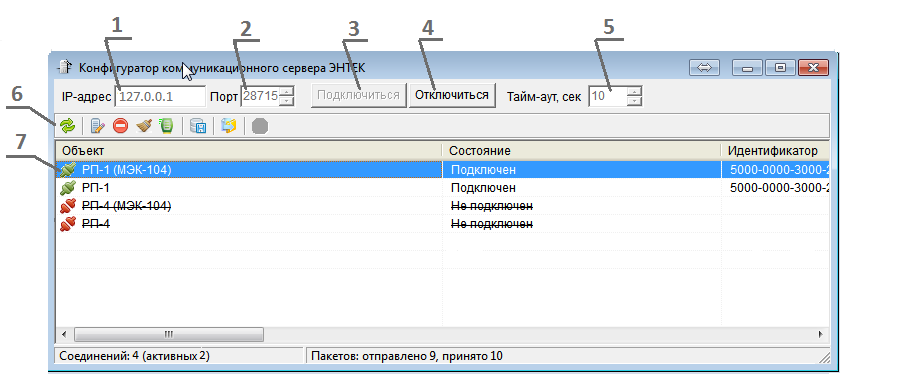Click red unplugged icon beside plain РП-4 row
This screenshot has width=897, height=377.
point(68,224)
